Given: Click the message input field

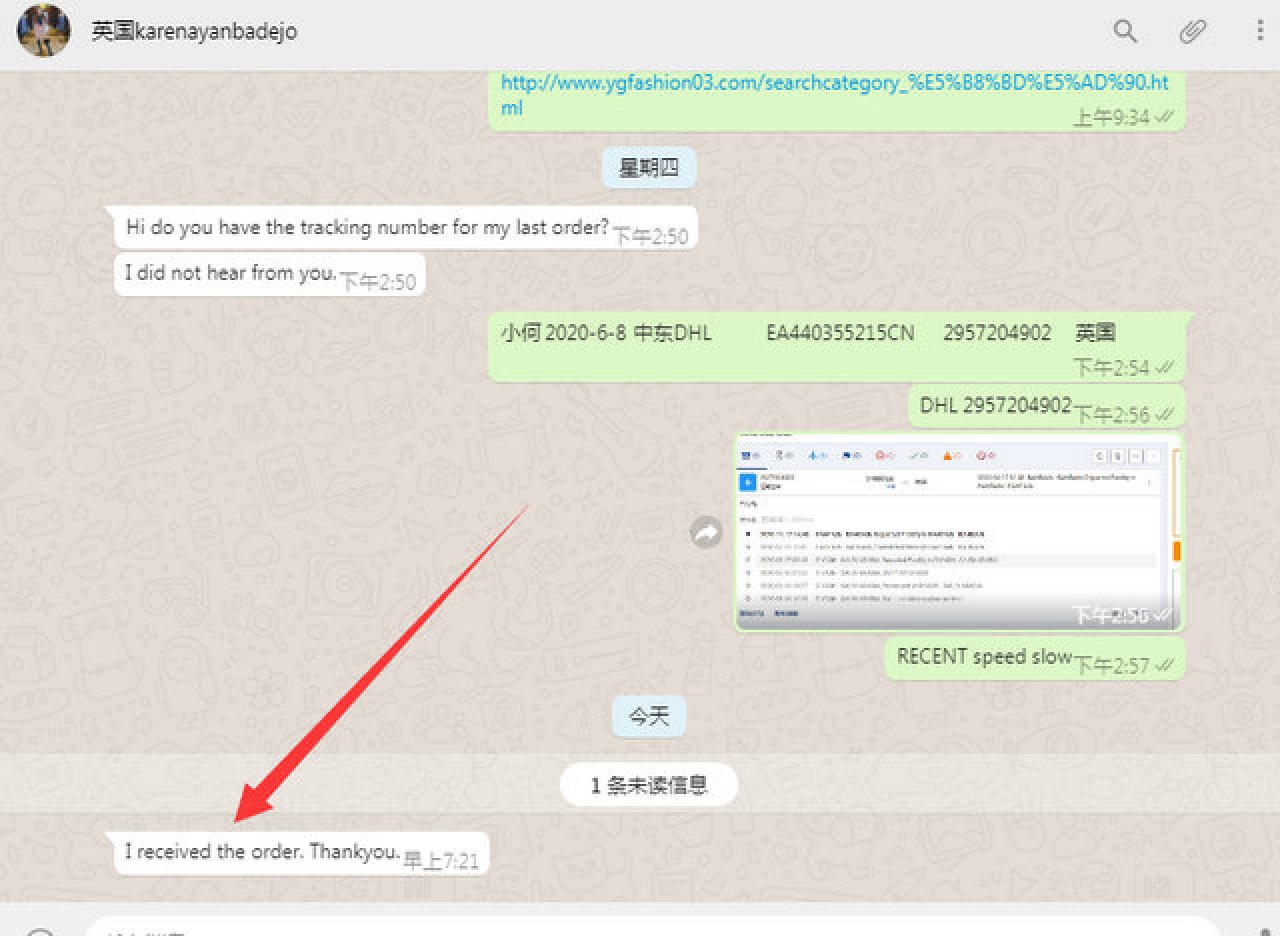Looking at the screenshot, I should 650,928.
